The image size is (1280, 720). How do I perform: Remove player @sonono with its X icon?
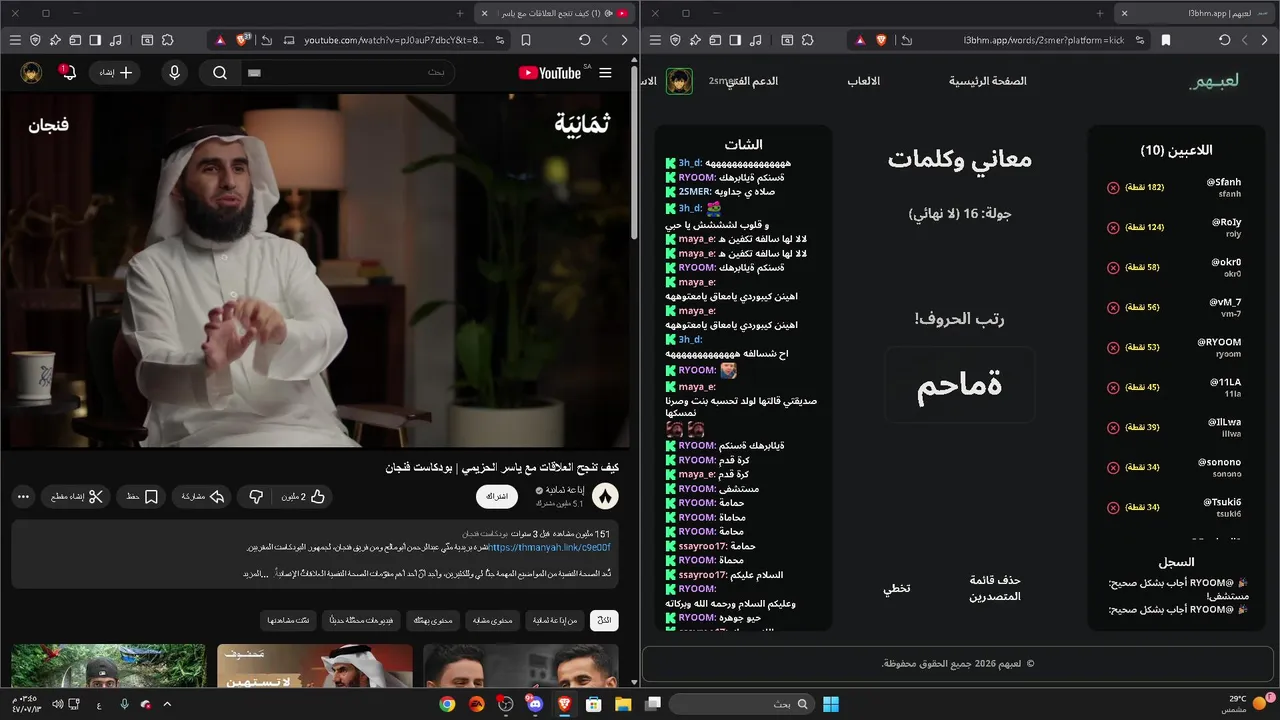1113,468
